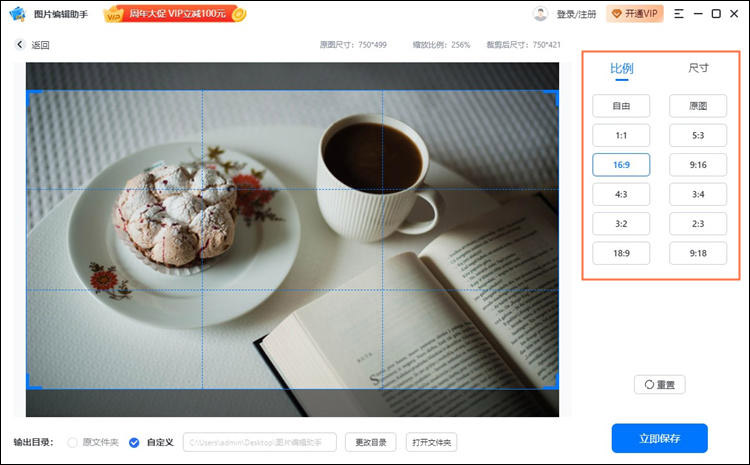Minimize the window
This screenshot has height=465, width=750.
[x=698, y=13]
